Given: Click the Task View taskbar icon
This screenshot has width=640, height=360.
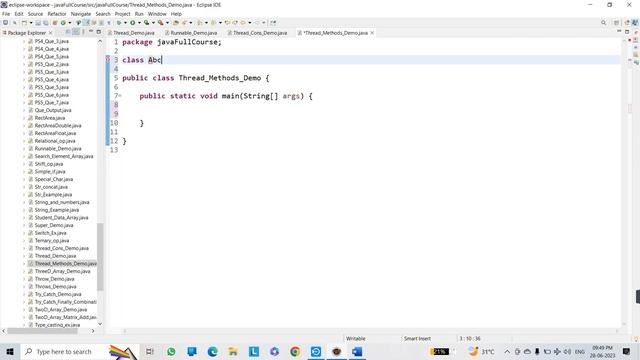Looking at the screenshot, I should [x=150, y=351].
